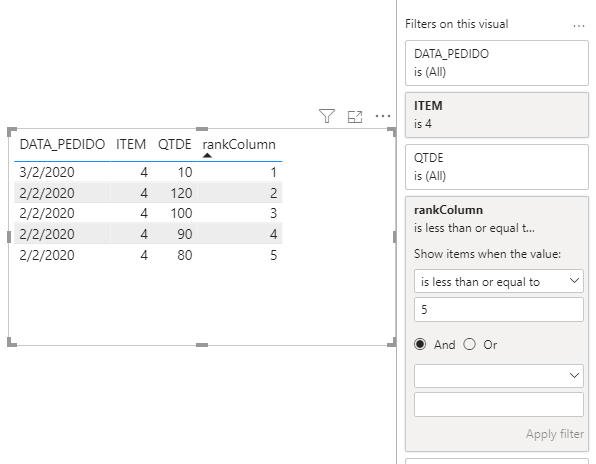Select the And radio button
This screenshot has width=596, height=464.
(x=420, y=344)
